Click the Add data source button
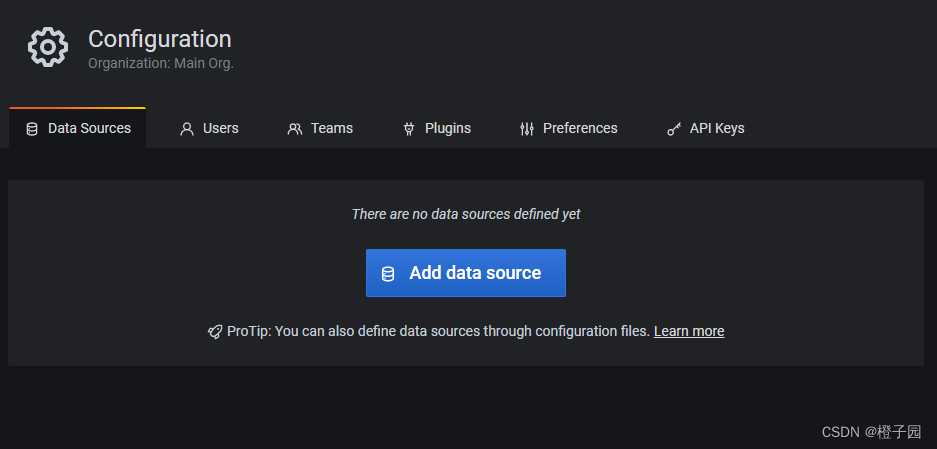This screenshot has height=449, width=937. point(466,273)
